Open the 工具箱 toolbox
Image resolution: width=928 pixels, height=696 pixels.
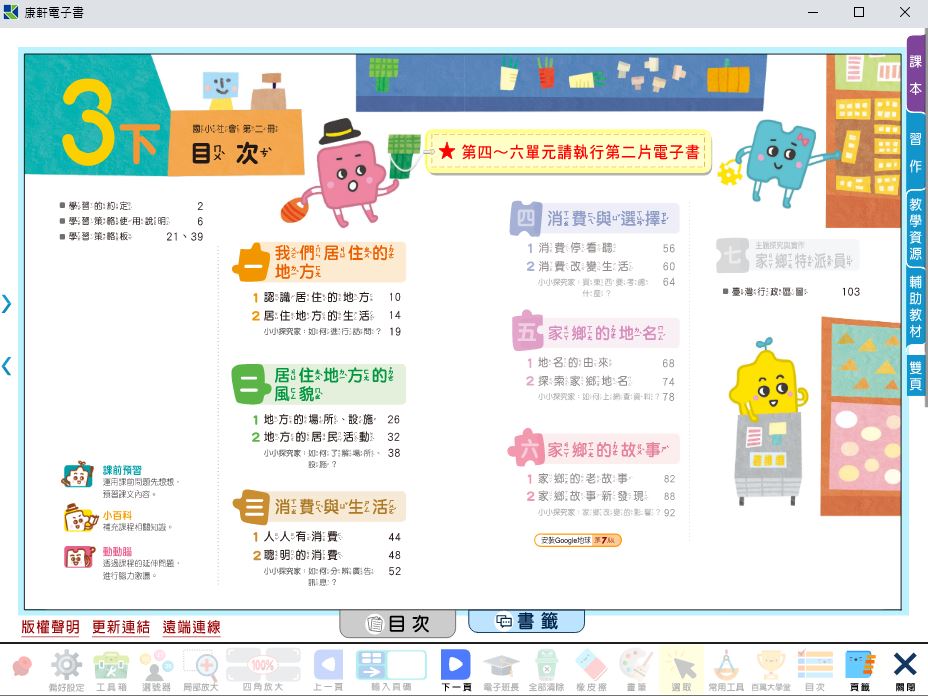(111, 670)
